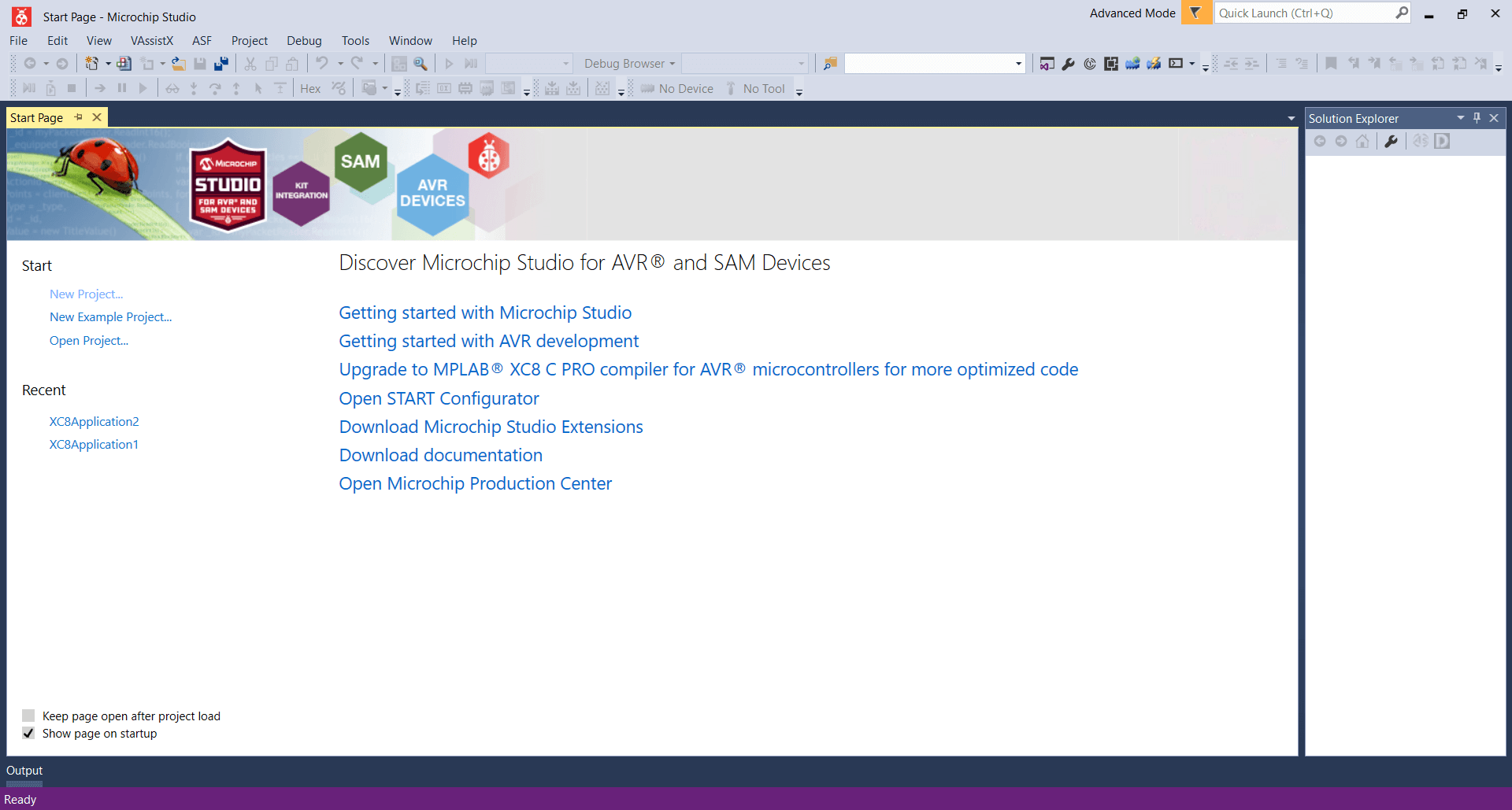Expand the Navigate Backward history dropdown
Image resolution: width=1512 pixels, height=810 pixels.
point(46,64)
